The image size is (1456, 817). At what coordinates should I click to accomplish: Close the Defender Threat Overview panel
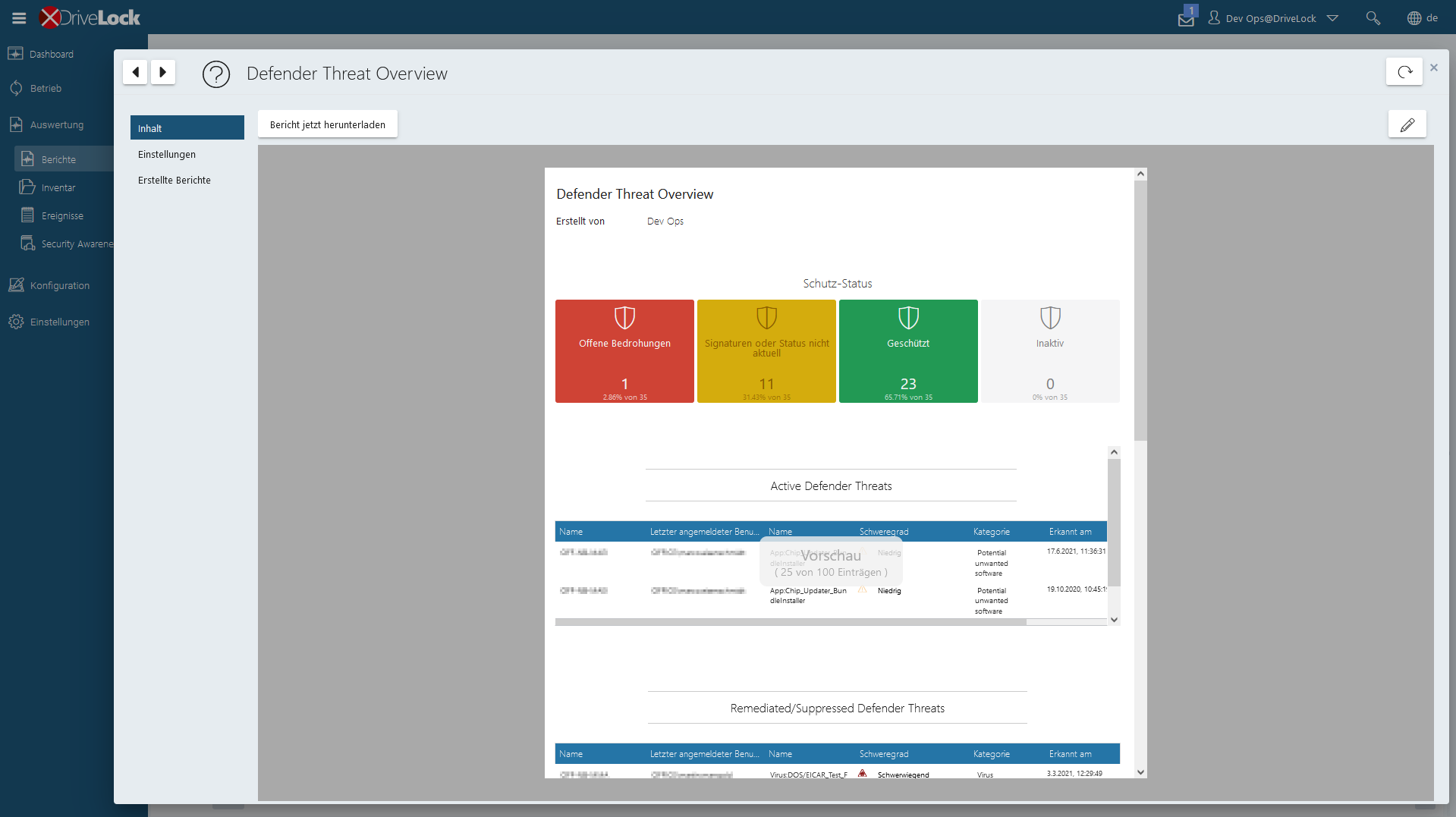coord(1434,68)
